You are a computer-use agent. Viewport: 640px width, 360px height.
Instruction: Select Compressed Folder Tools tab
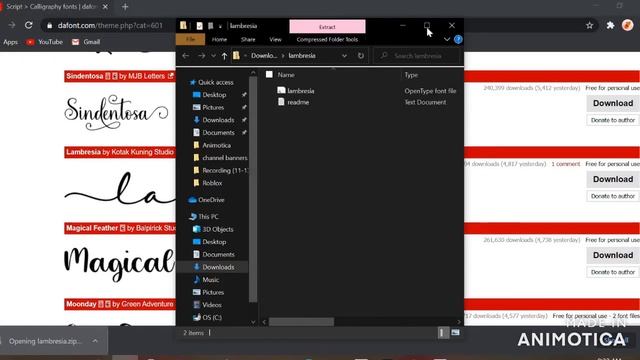pyautogui.click(x=327, y=40)
